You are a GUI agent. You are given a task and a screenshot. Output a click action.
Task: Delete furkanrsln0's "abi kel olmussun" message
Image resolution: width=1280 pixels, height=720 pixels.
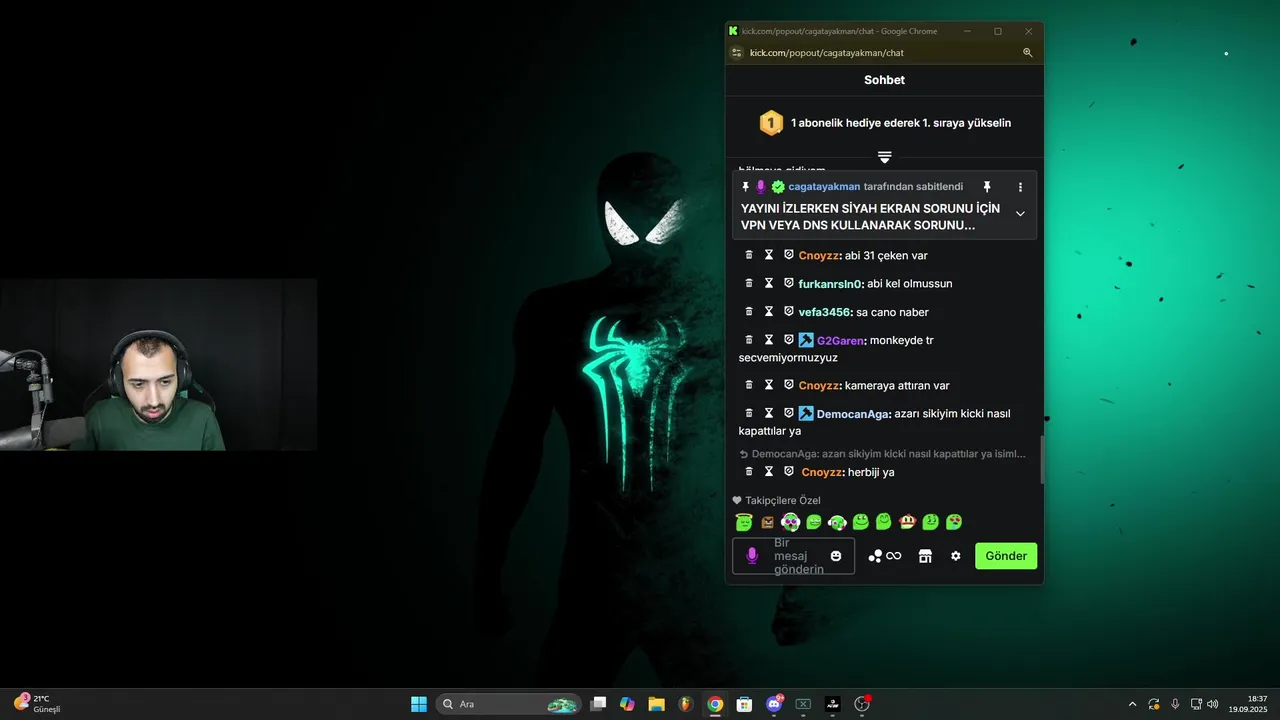coord(749,283)
